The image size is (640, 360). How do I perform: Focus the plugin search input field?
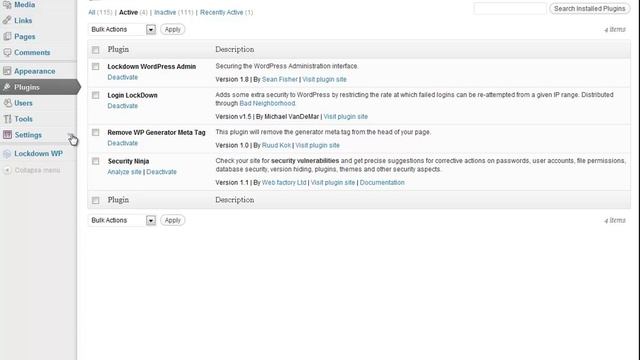(510, 9)
